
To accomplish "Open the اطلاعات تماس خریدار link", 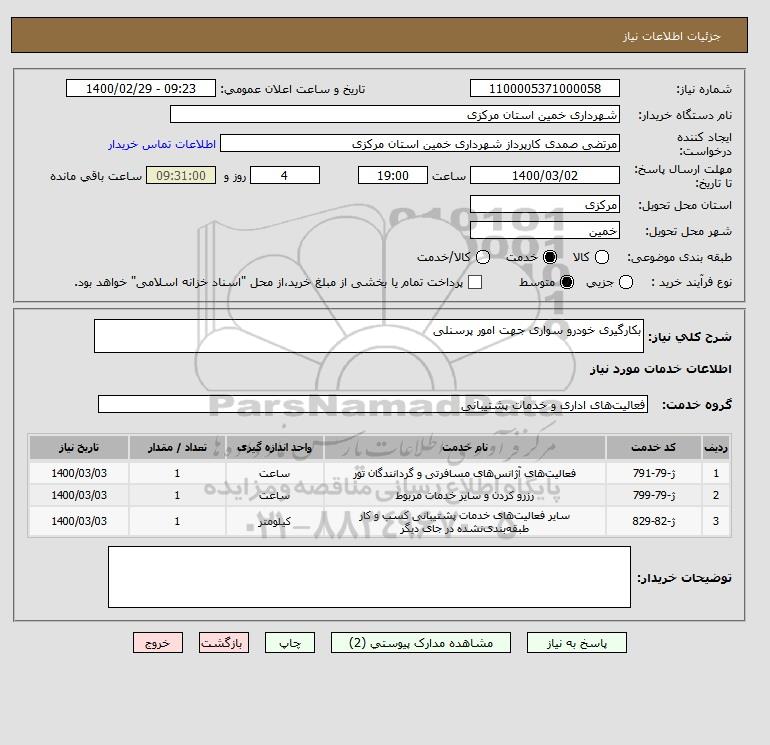I will [x=162, y=144].
